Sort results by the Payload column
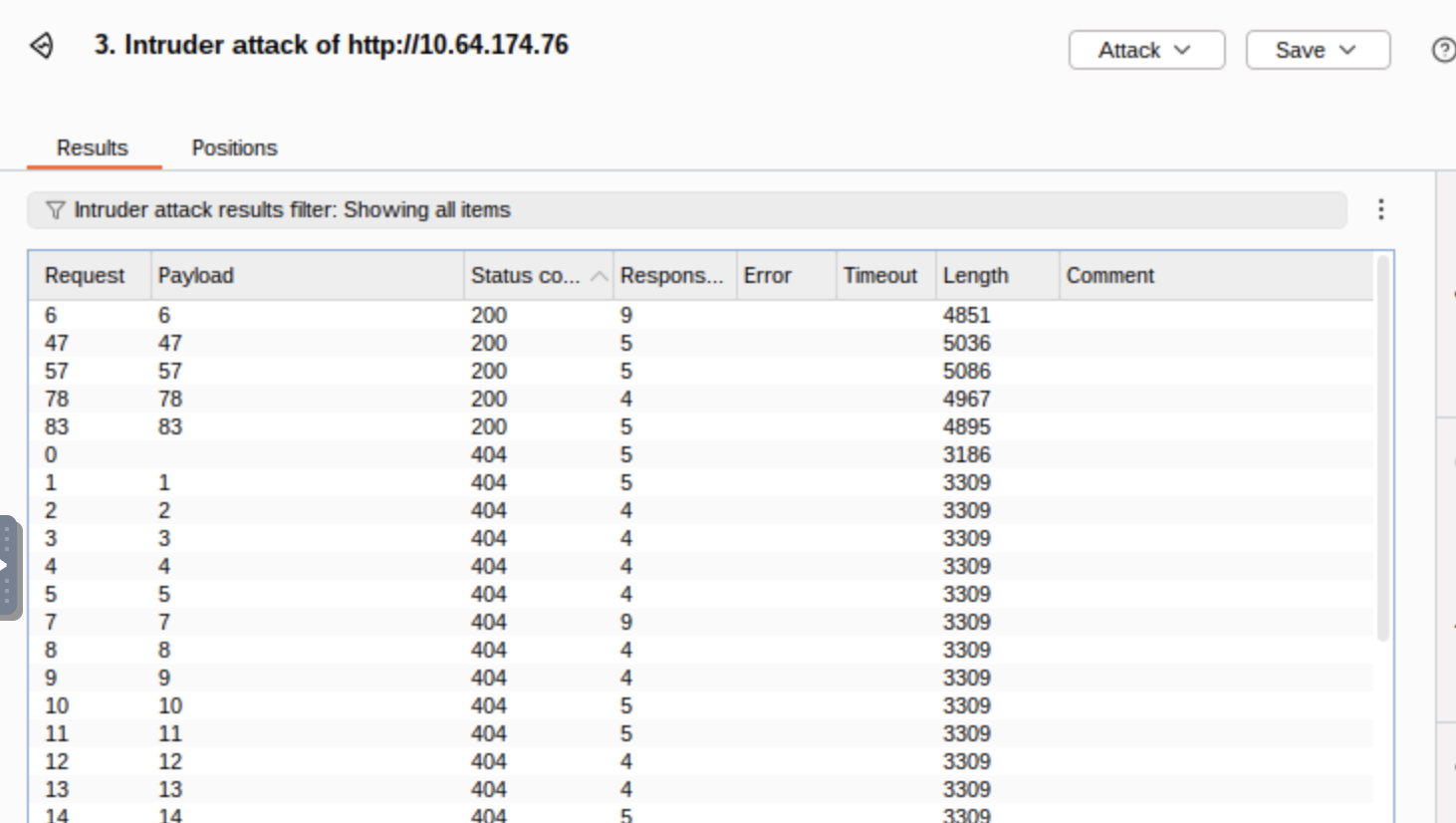 pyautogui.click(x=195, y=275)
